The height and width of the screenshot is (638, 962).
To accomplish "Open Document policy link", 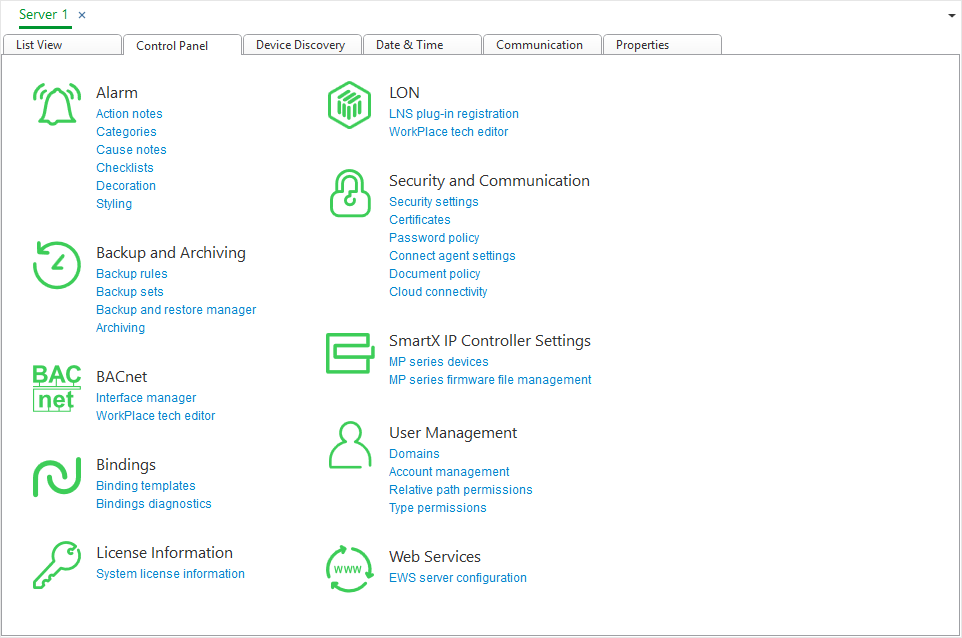I will tap(434, 274).
